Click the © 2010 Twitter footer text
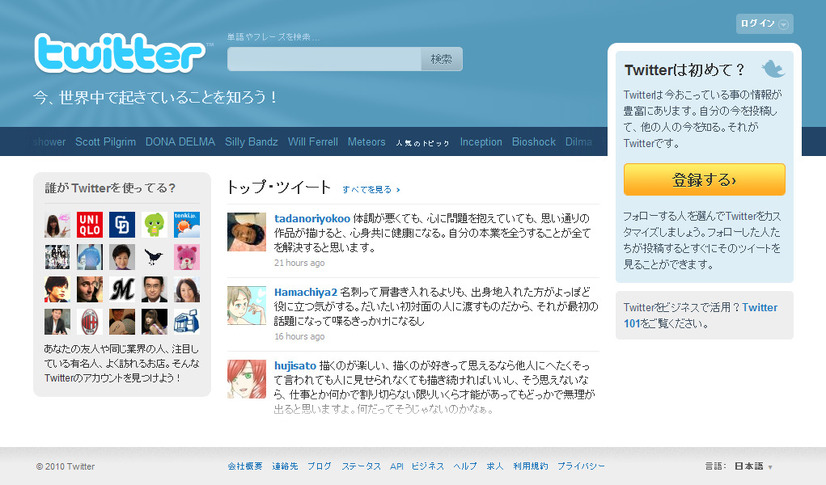The width and height of the screenshot is (826, 485). coord(65,467)
